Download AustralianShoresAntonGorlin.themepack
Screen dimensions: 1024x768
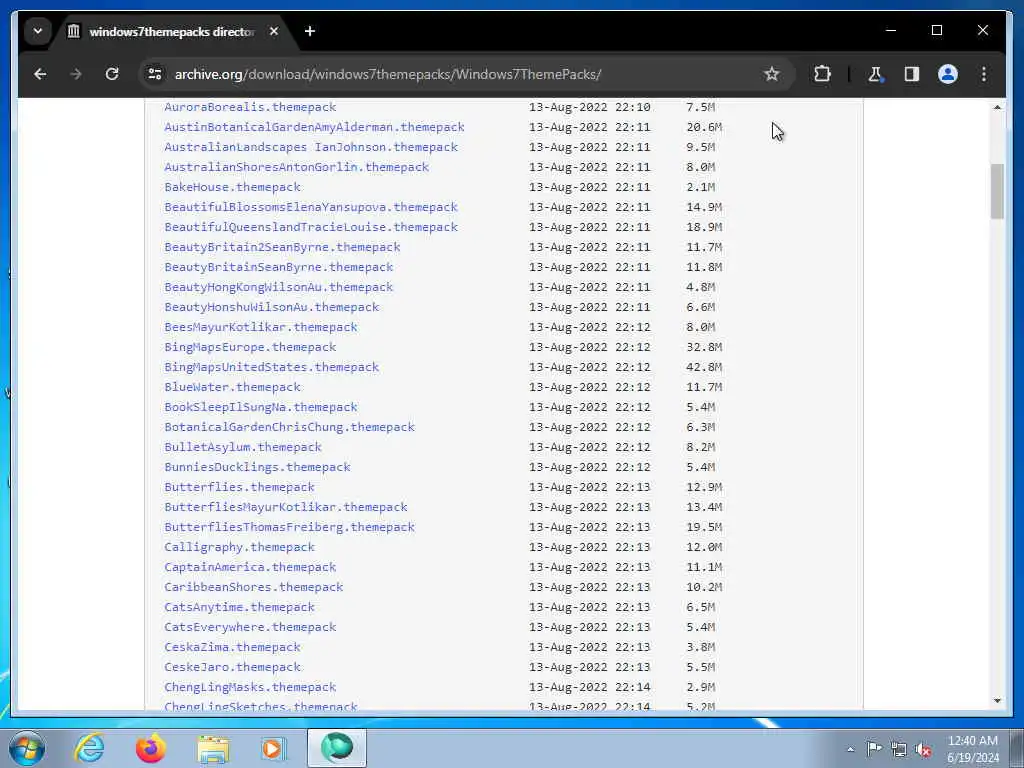click(x=296, y=167)
